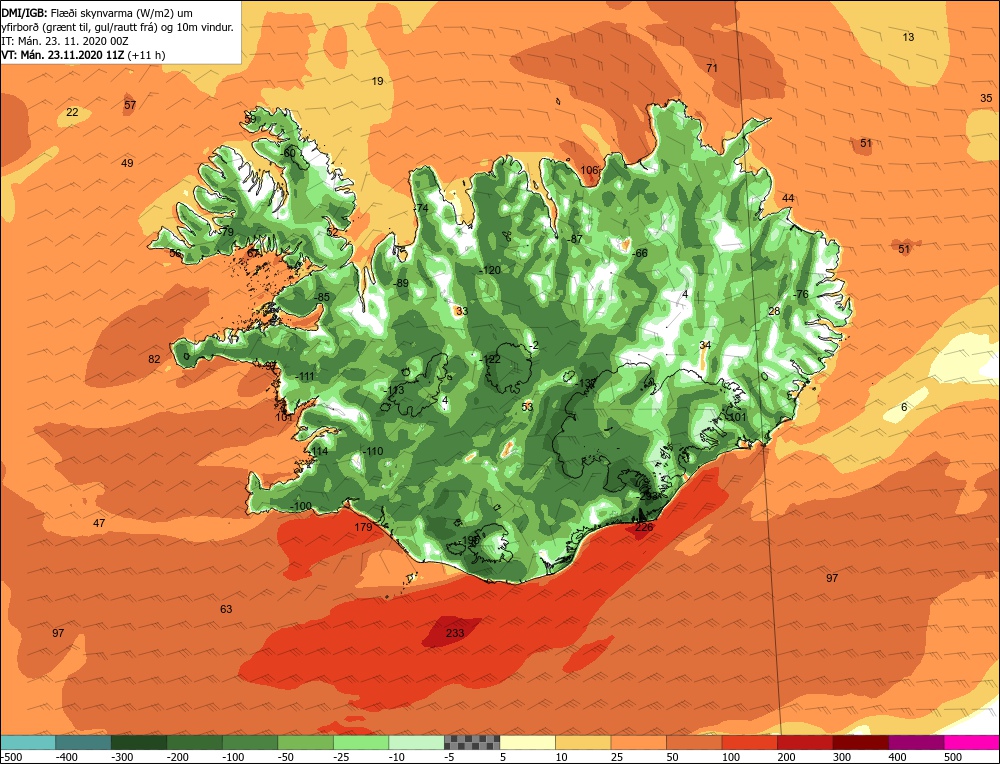
Task: Click the magenta swatch right of 500
Action: click(972, 742)
